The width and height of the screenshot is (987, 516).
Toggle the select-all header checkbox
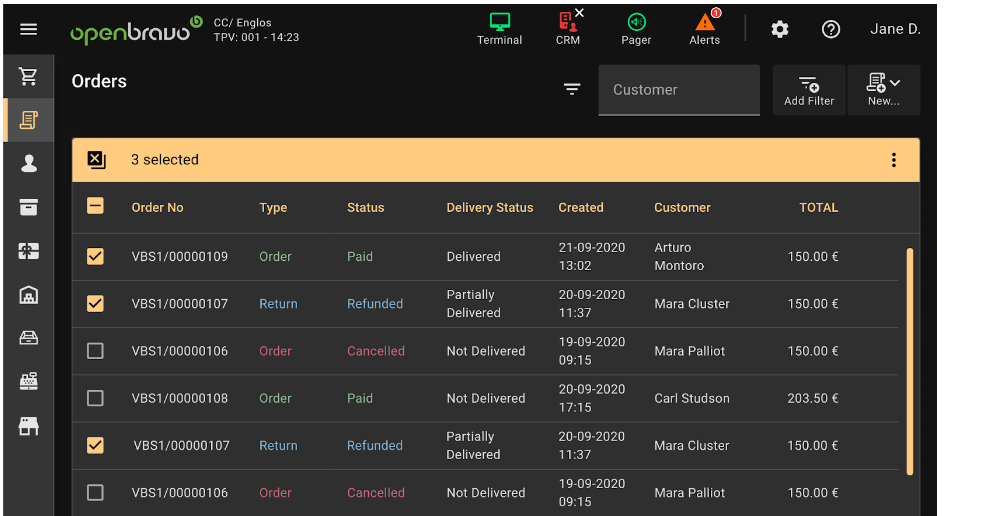(x=95, y=207)
